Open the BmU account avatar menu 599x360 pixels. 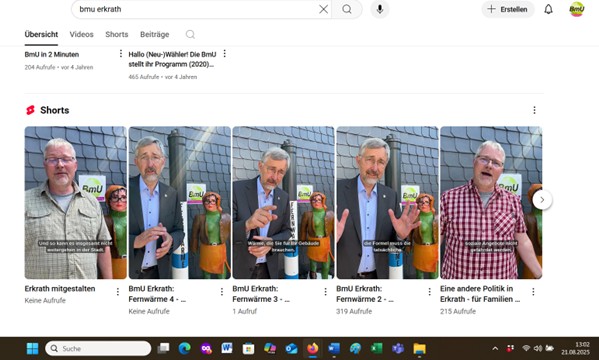coord(576,9)
